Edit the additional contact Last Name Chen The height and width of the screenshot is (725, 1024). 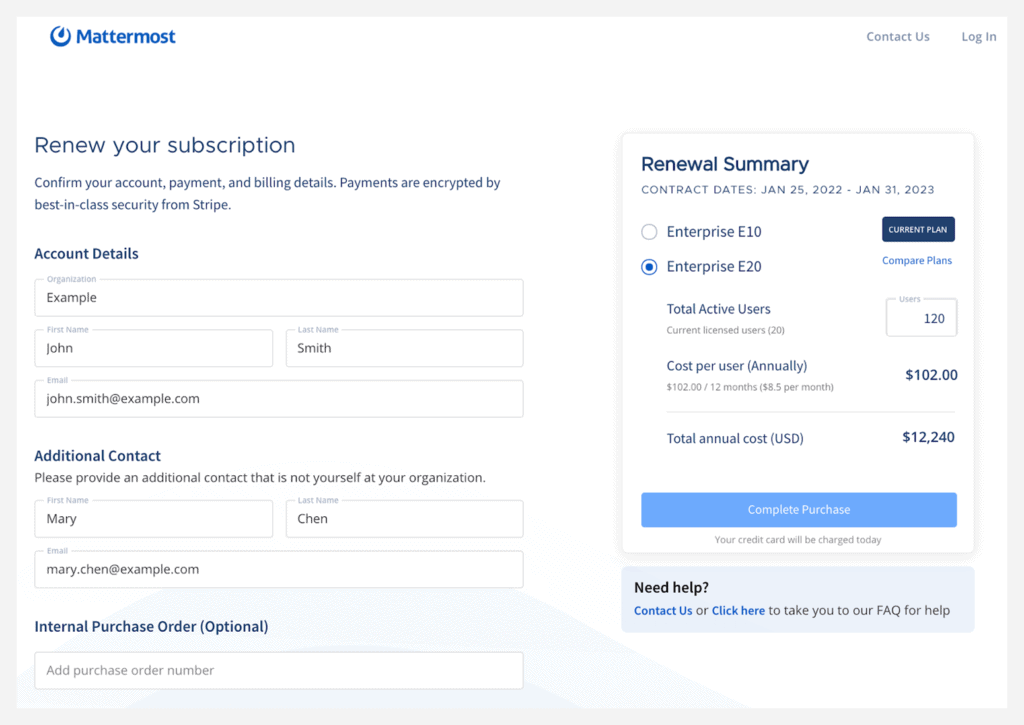tap(404, 519)
